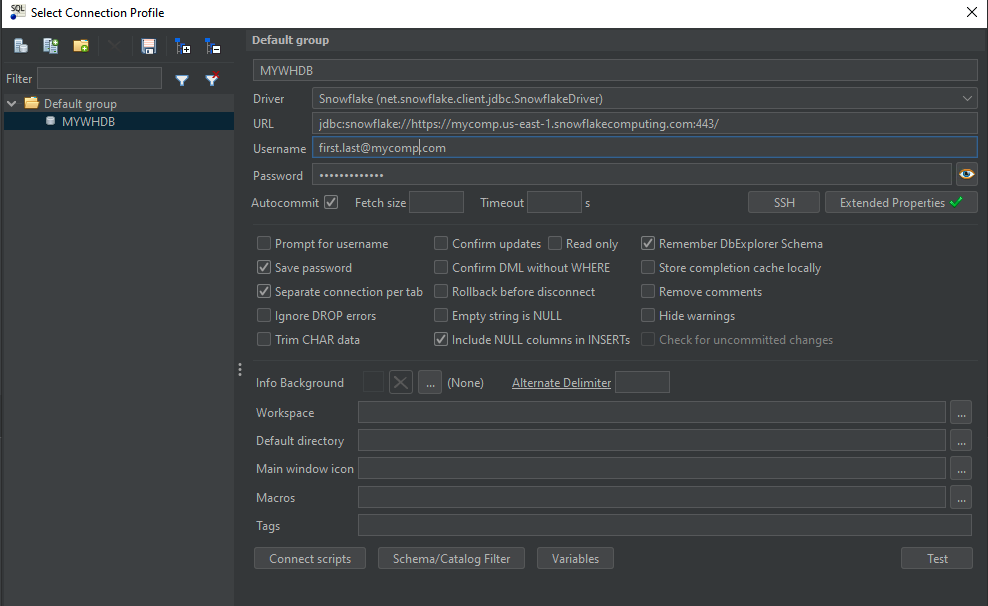Create a new connection profile
This screenshot has height=606, width=988.
(x=20, y=45)
